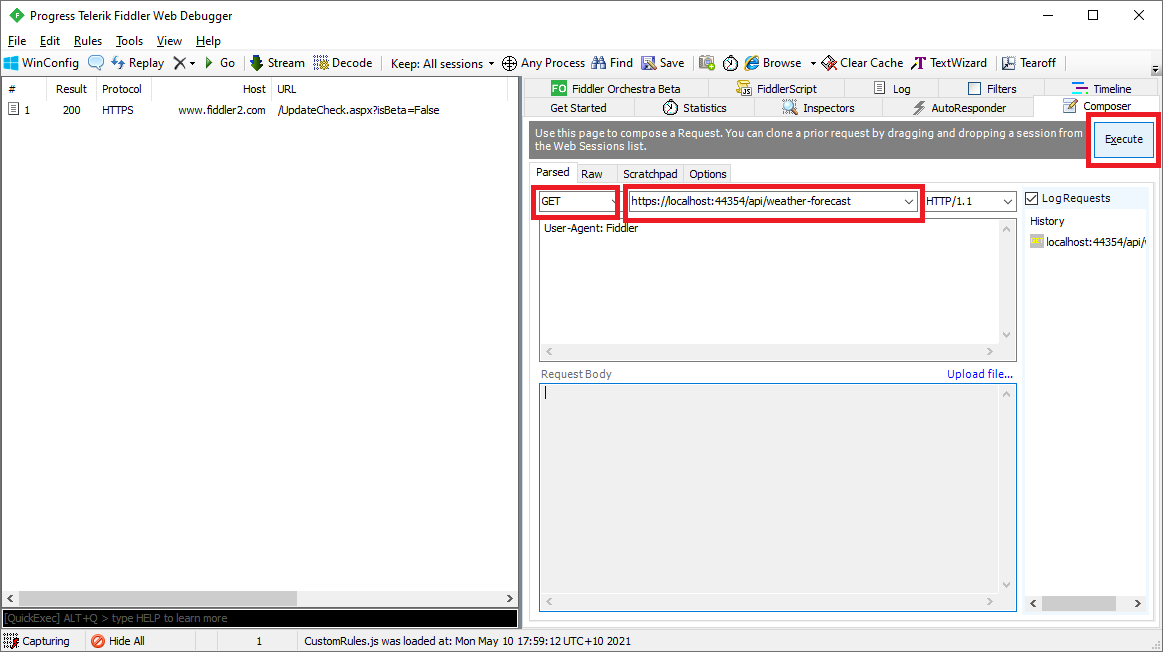Open the Edit menu
Image resolution: width=1163 pixels, height=652 pixels.
(x=50, y=41)
